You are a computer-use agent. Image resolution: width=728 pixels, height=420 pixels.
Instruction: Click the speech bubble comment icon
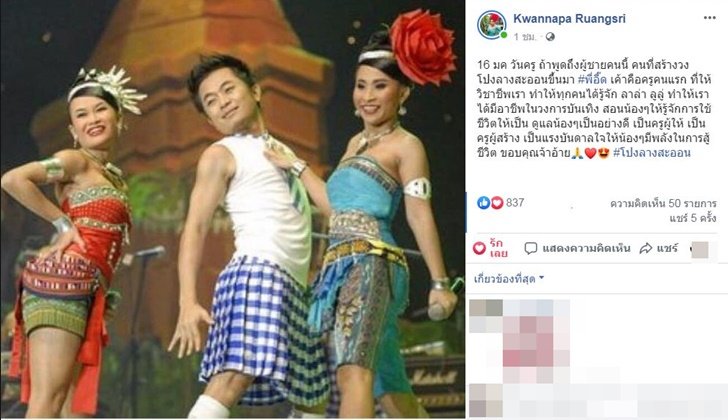click(x=531, y=248)
